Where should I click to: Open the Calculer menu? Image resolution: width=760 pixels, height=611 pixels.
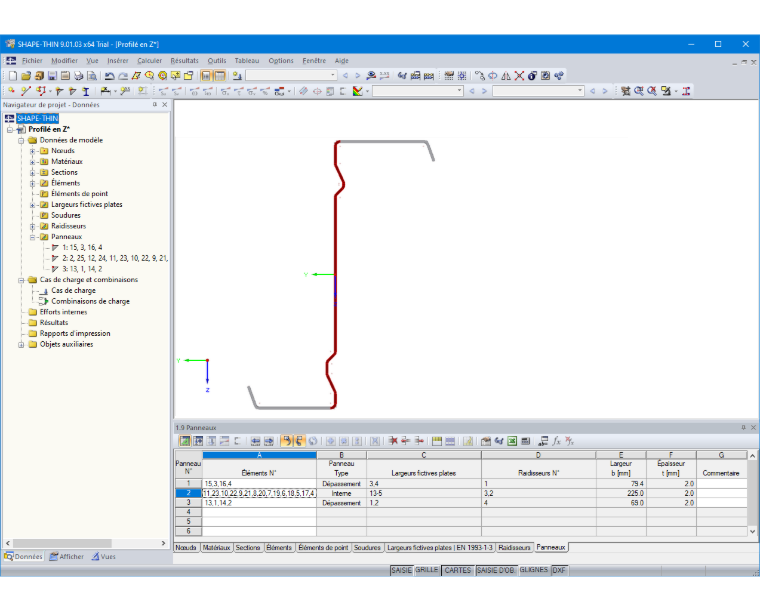(x=149, y=61)
